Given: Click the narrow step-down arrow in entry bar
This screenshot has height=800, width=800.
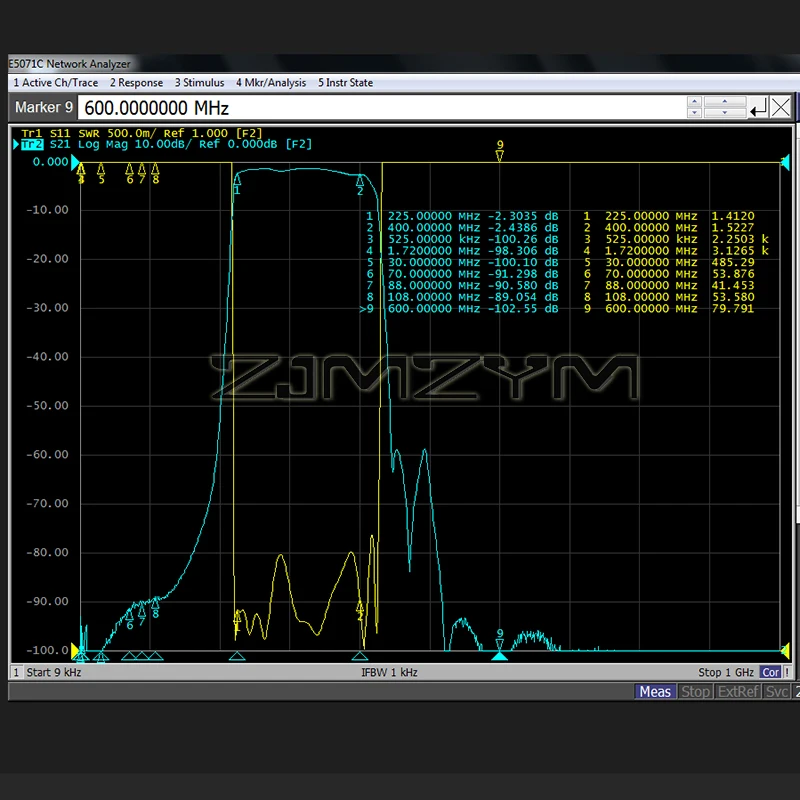Looking at the screenshot, I should tap(694, 113).
